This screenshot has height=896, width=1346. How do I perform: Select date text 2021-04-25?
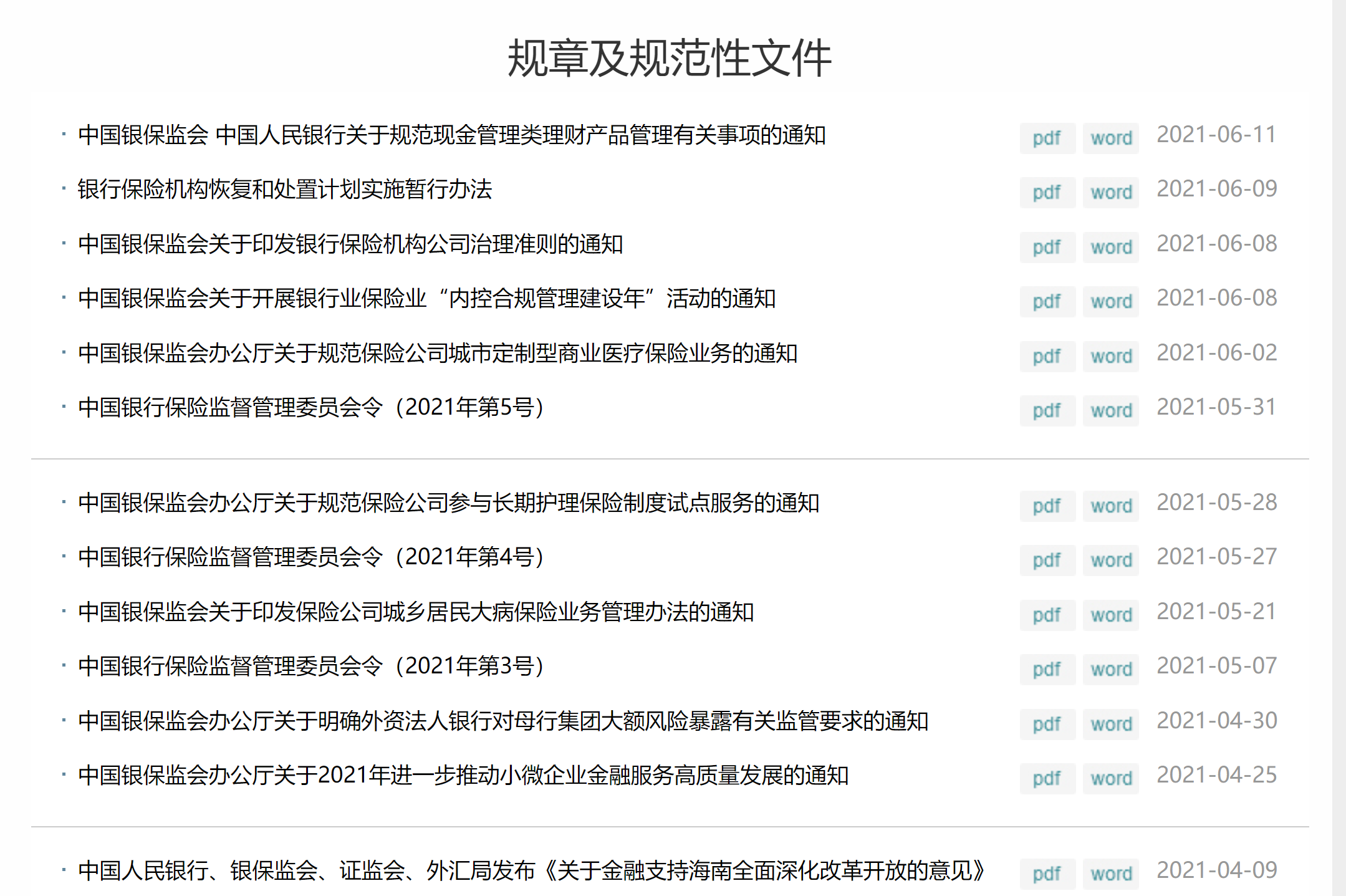coord(1217,775)
